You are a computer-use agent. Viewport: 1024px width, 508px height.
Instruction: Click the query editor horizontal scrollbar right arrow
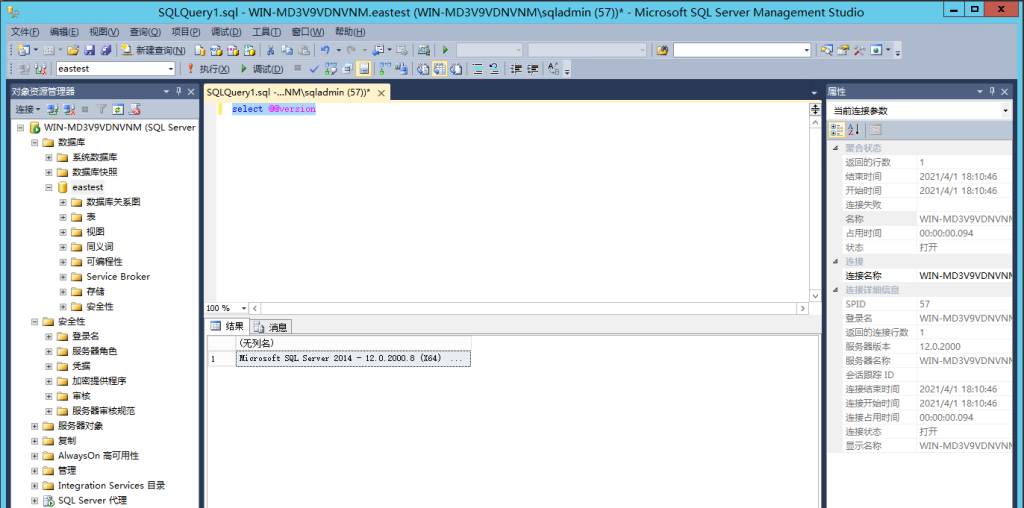tap(802, 308)
